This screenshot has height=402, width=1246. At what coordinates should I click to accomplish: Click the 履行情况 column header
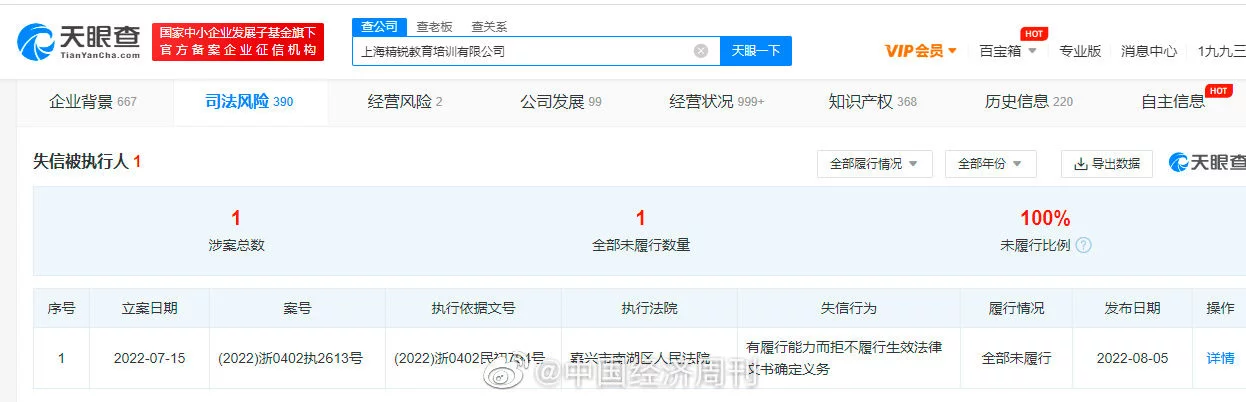point(1017,308)
